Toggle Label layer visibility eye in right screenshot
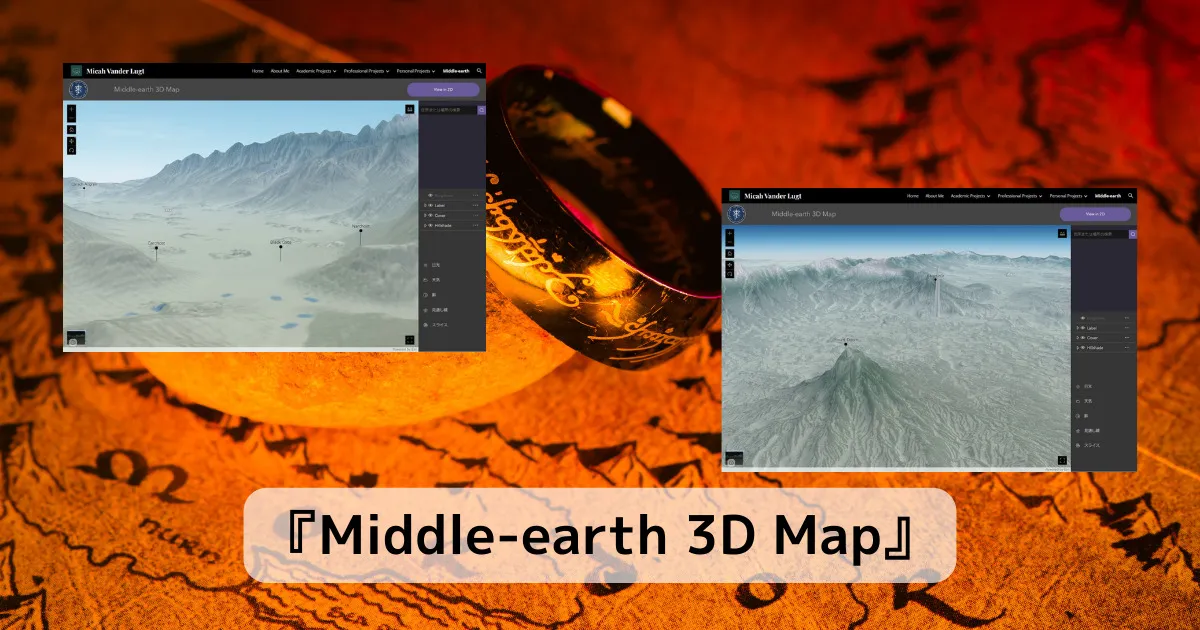Image resolution: width=1200 pixels, height=630 pixels. click(x=1083, y=328)
